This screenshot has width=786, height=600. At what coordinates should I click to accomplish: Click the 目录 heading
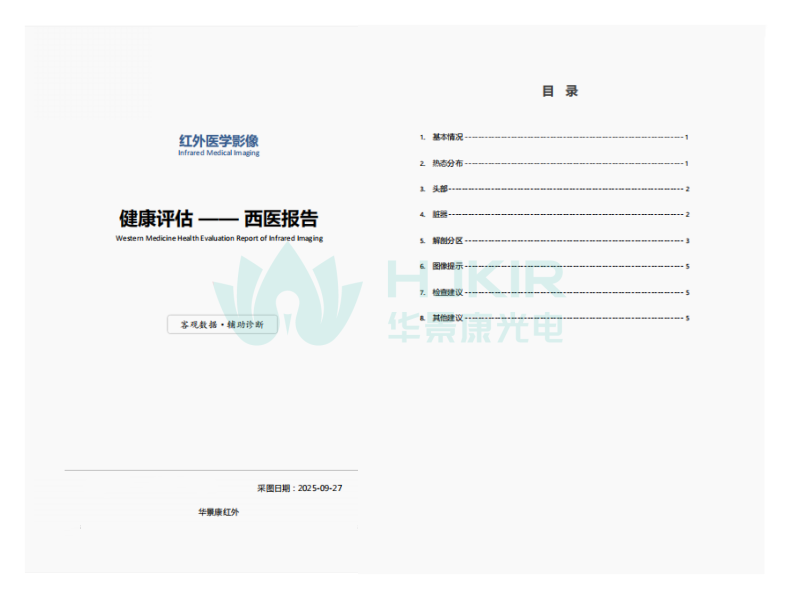(560, 91)
